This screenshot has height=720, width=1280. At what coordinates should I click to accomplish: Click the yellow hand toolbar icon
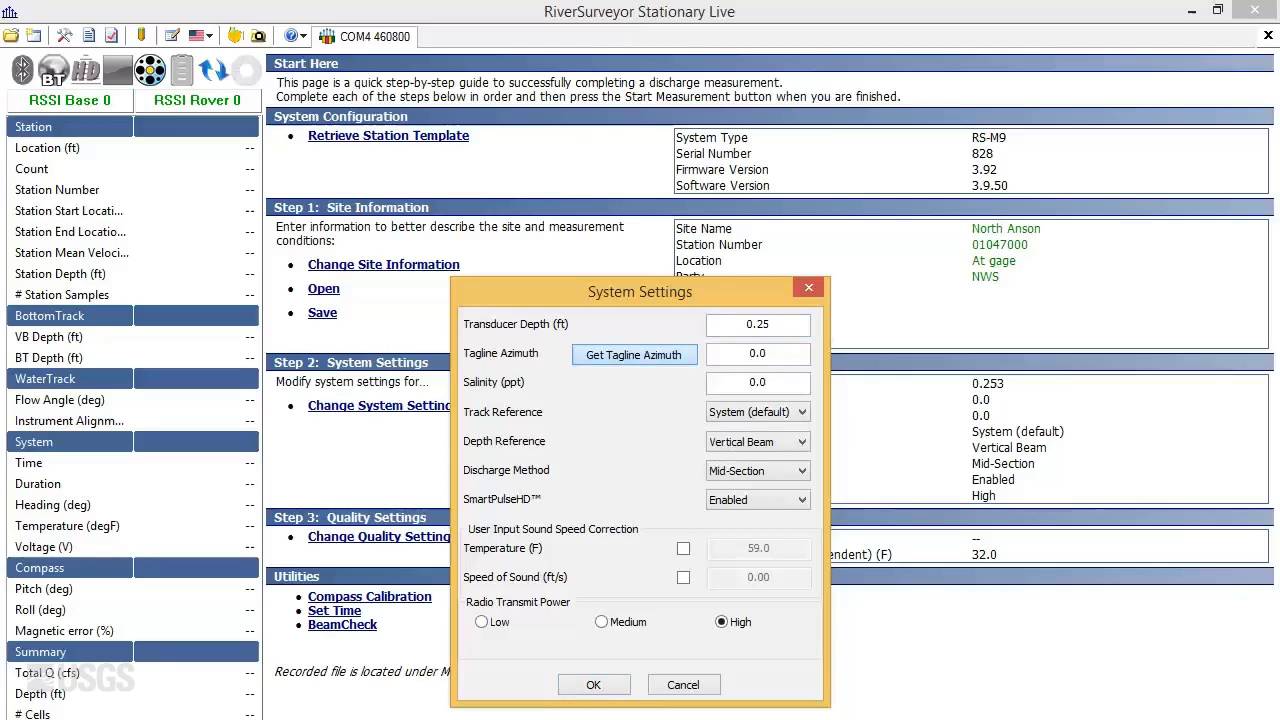pos(235,36)
